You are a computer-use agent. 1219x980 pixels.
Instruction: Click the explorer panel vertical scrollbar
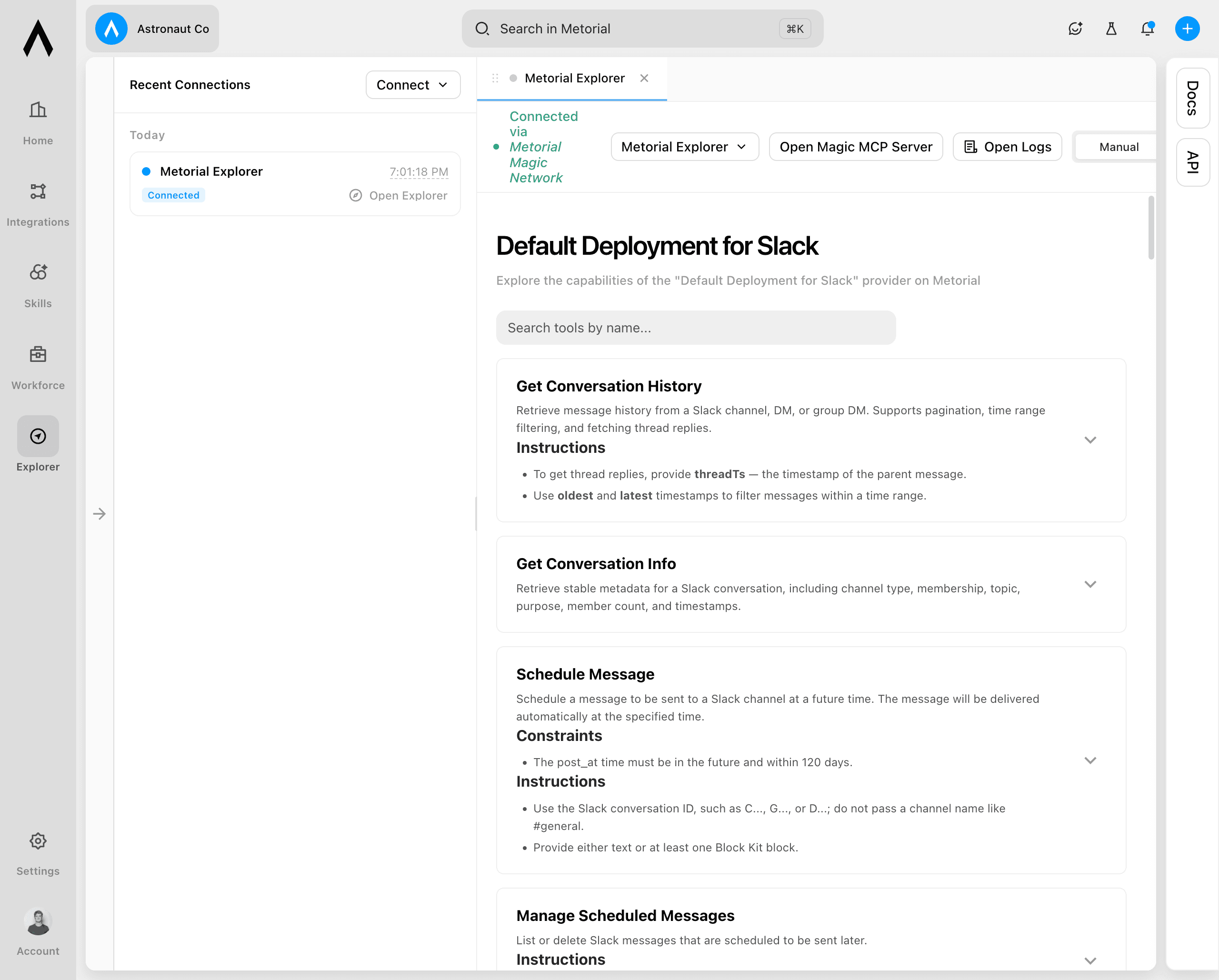click(1150, 228)
